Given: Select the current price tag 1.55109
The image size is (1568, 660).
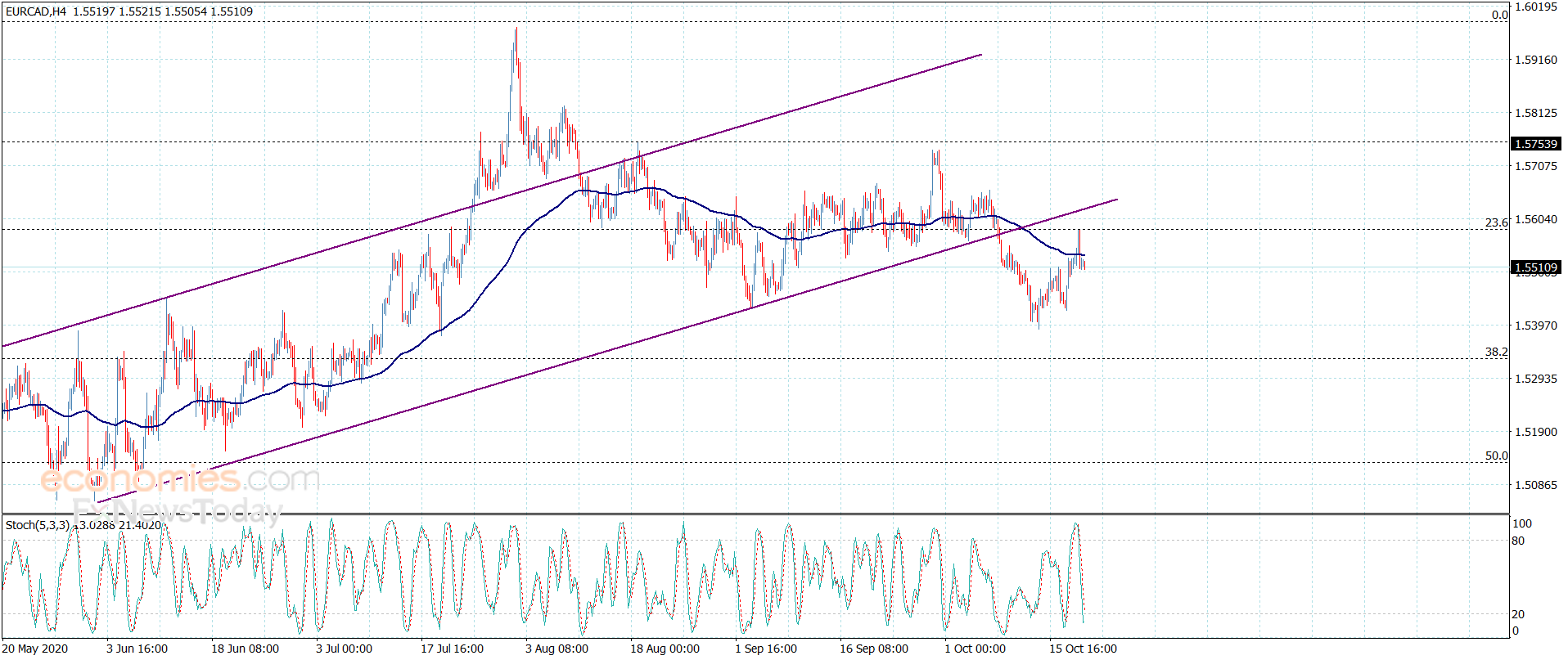Looking at the screenshot, I should 1536,267.
